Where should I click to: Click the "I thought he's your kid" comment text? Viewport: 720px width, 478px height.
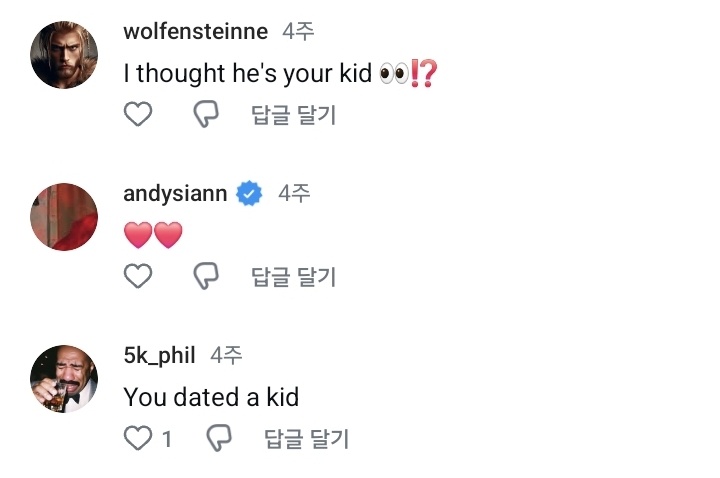pyautogui.click(x=247, y=73)
